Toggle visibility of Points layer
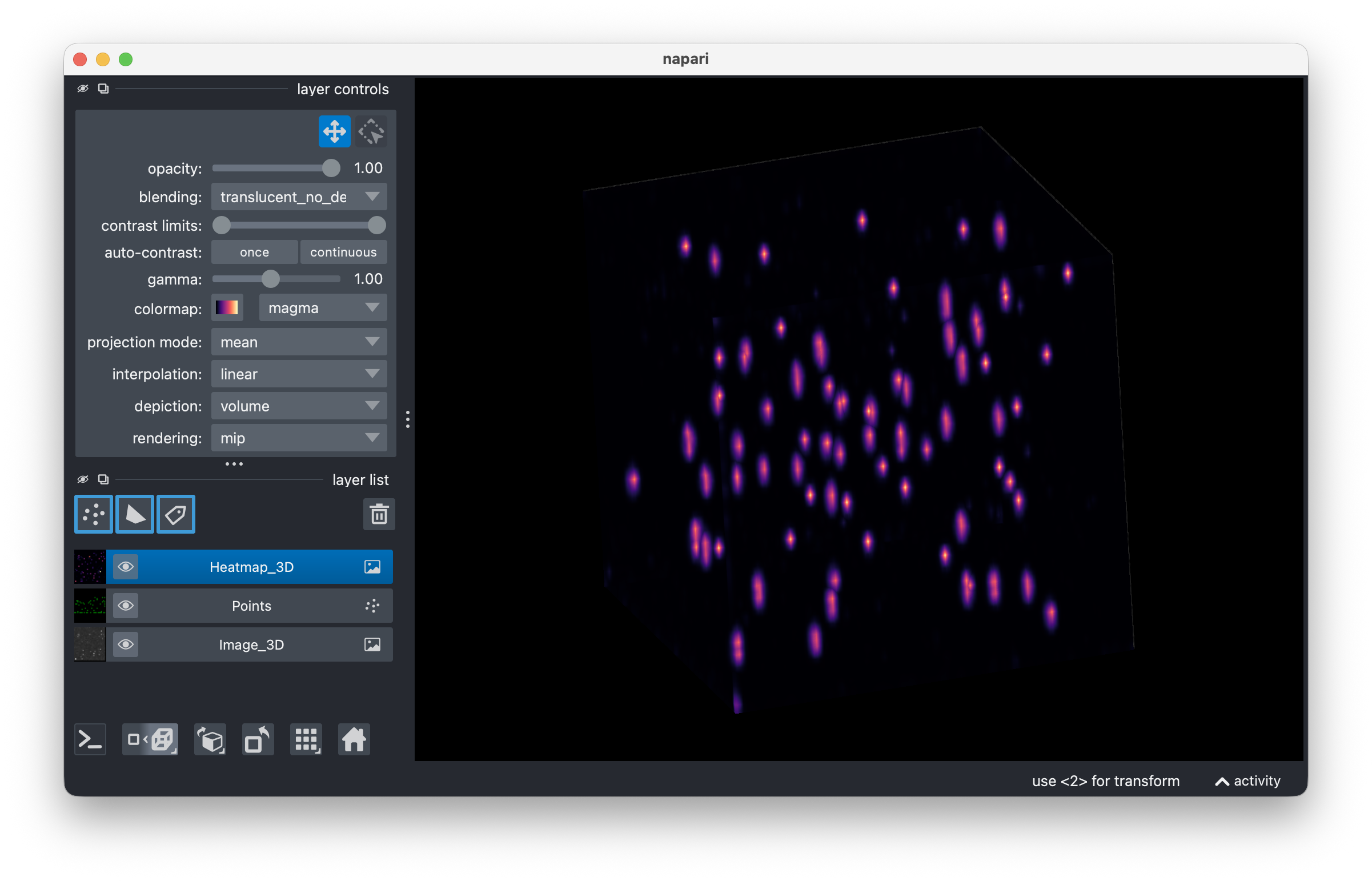Viewport: 1372px width, 881px height. (126, 606)
